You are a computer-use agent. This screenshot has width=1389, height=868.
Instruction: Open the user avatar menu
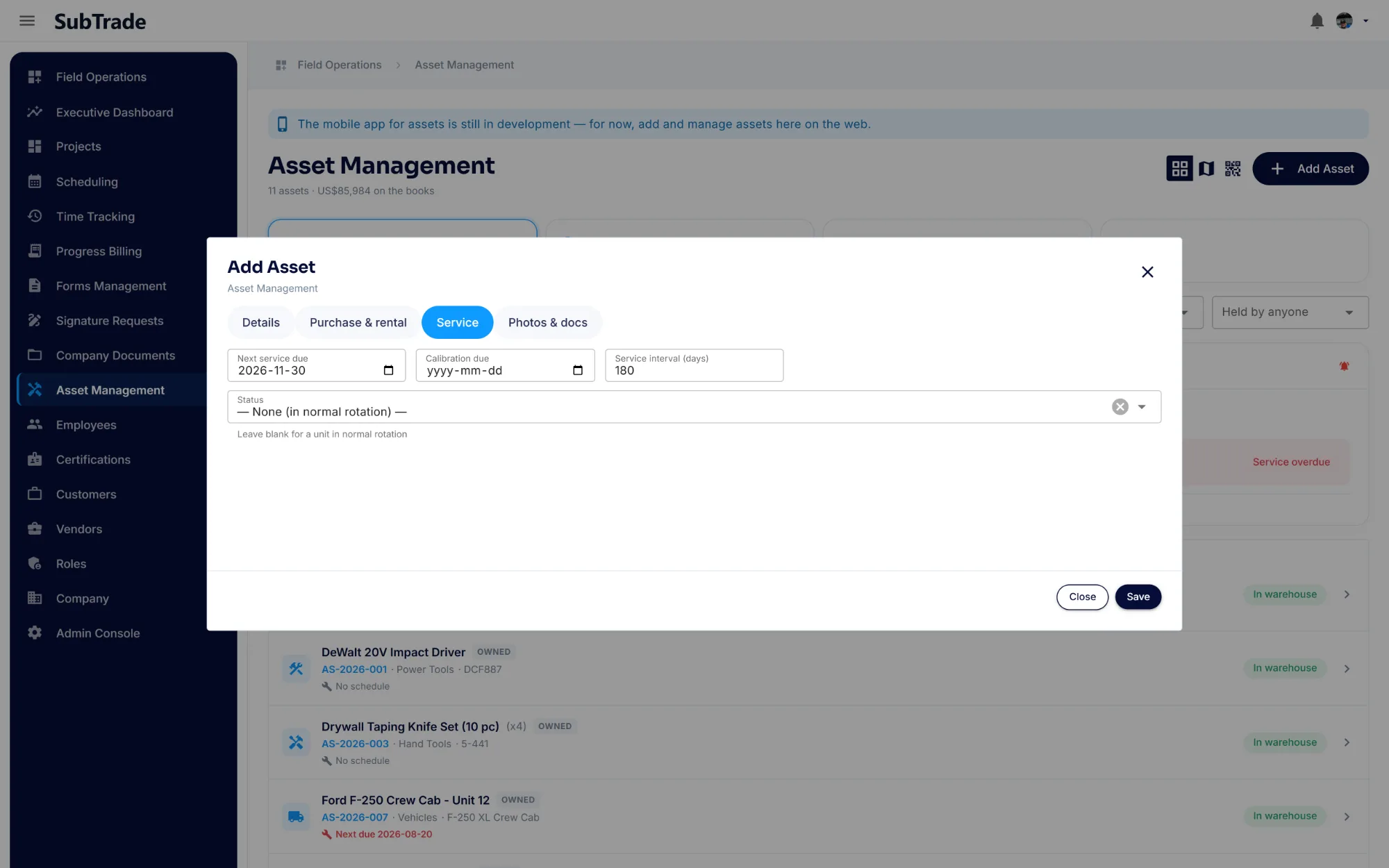pyautogui.click(x=1345, y=21)
